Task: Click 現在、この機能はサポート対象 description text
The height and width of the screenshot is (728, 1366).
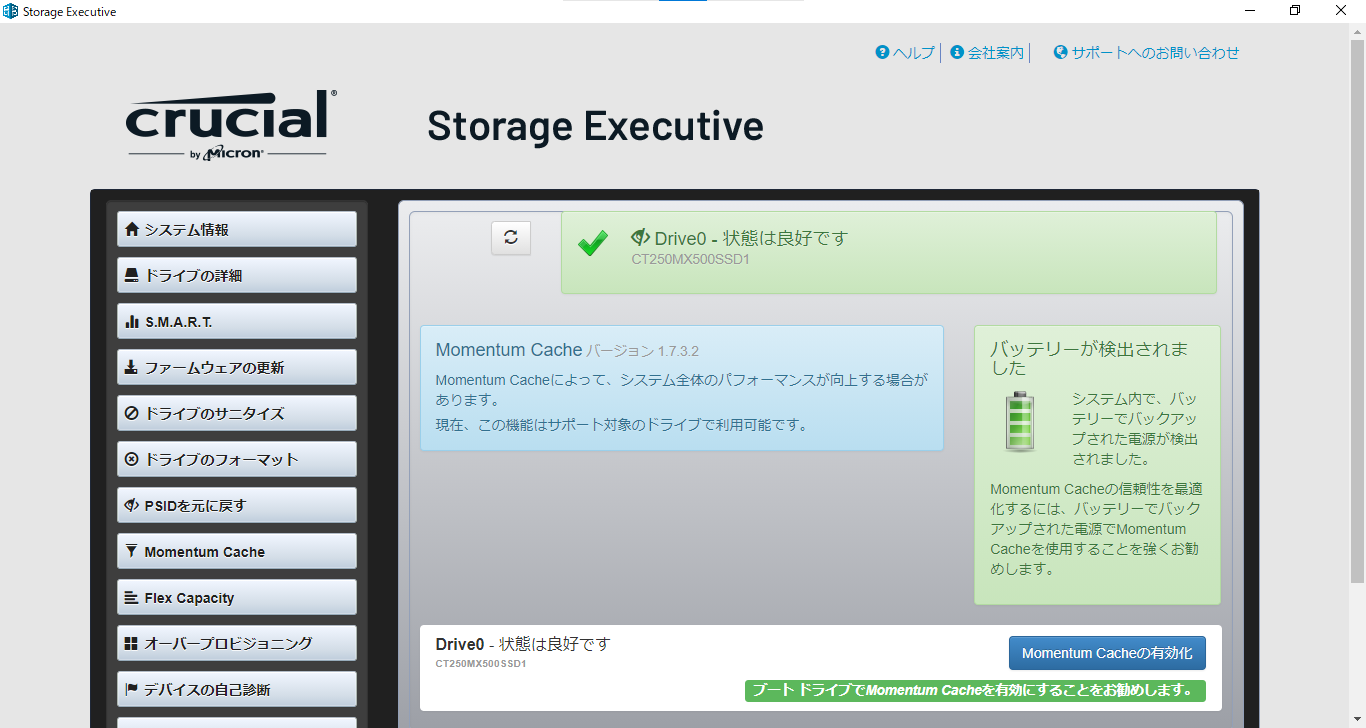Action: 621,425
